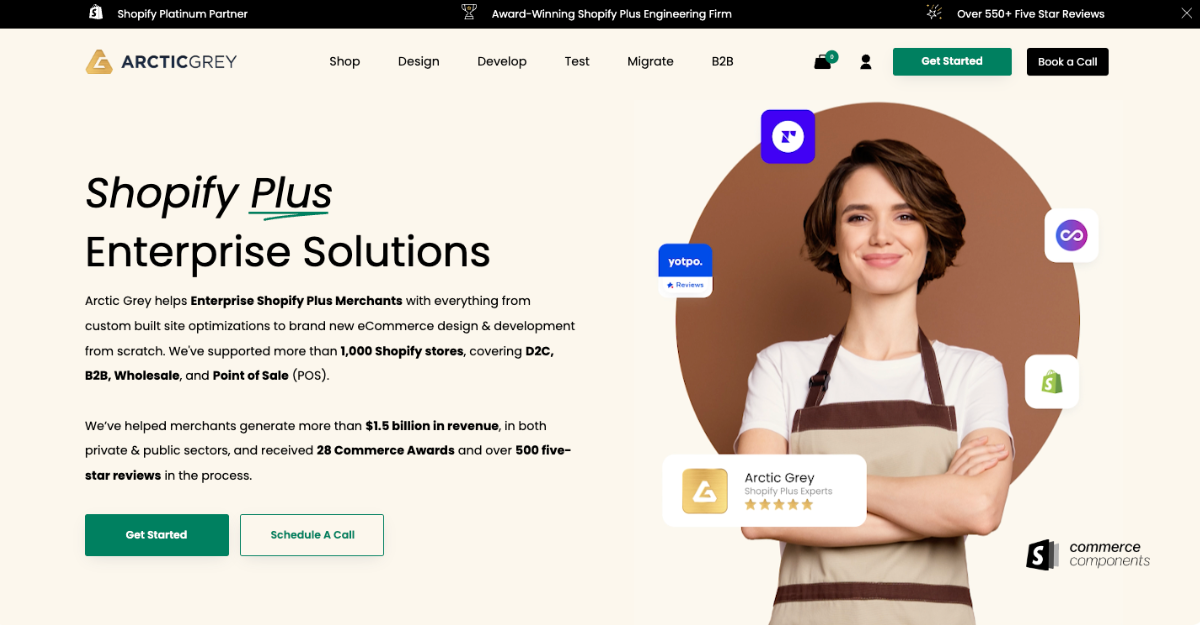Image resolution: width=1200 pixels, height=628 pixels.
Task: Click the header Get Started button
Action: point(951,62)
